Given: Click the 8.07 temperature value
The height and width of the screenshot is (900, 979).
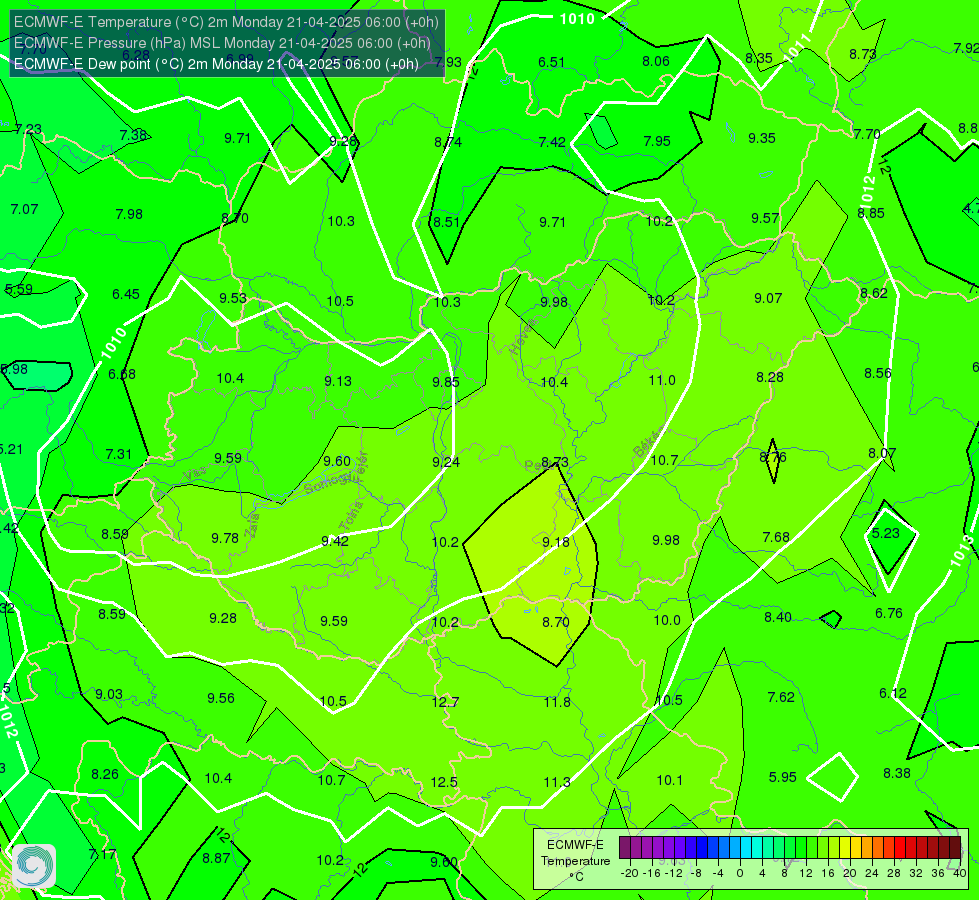Looking at the screenshot, I should click(882, 453).
